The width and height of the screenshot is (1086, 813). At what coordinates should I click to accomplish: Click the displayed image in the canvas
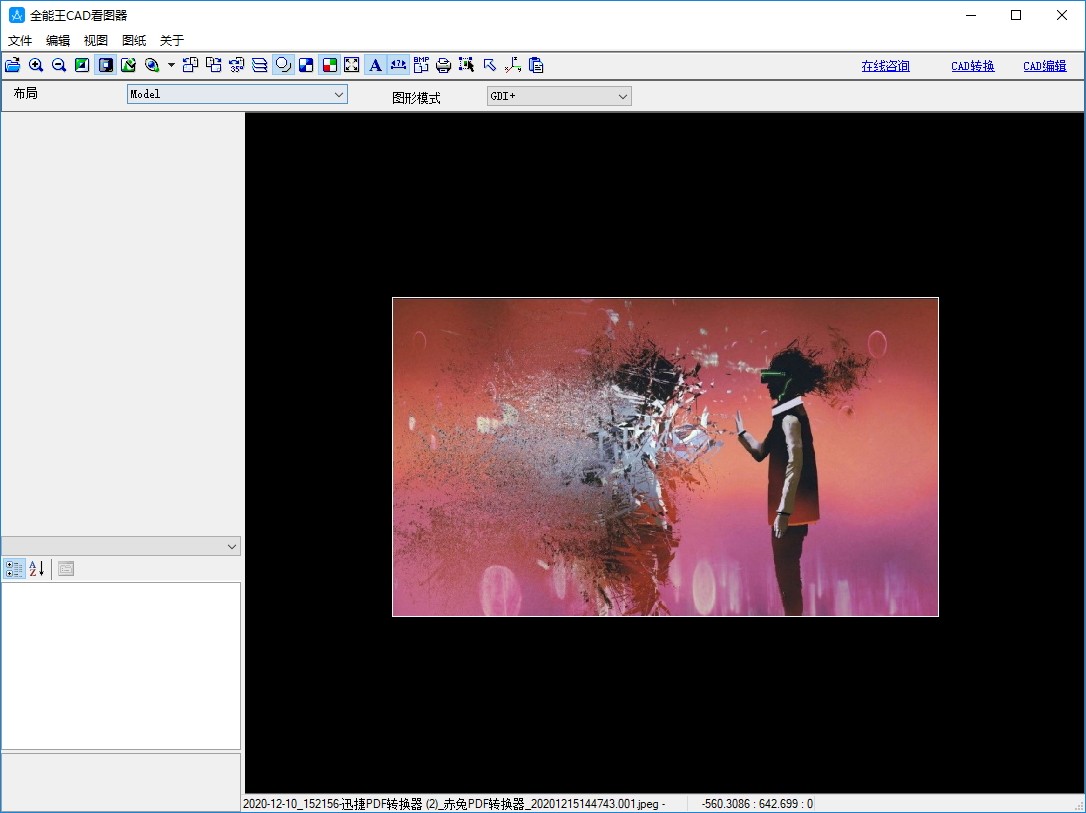[x=665, y=457]
